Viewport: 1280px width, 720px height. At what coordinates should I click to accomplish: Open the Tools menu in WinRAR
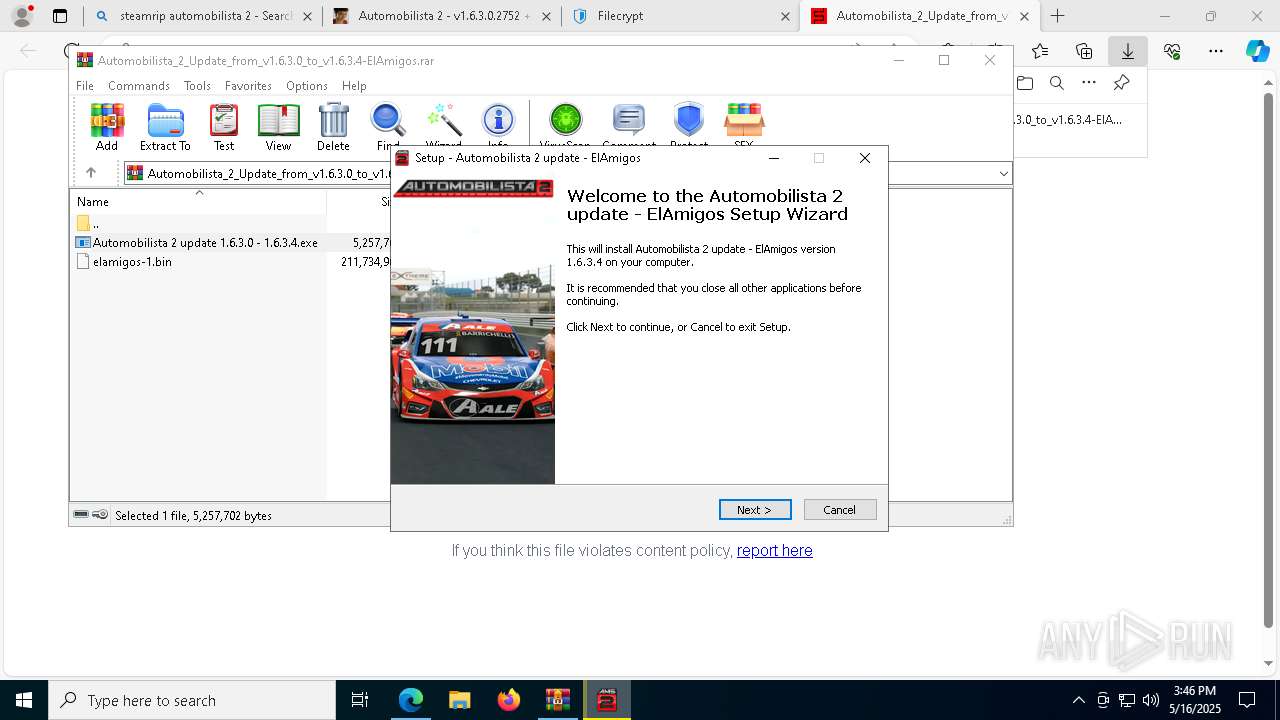pyautogui.click(x=197, y=86)
